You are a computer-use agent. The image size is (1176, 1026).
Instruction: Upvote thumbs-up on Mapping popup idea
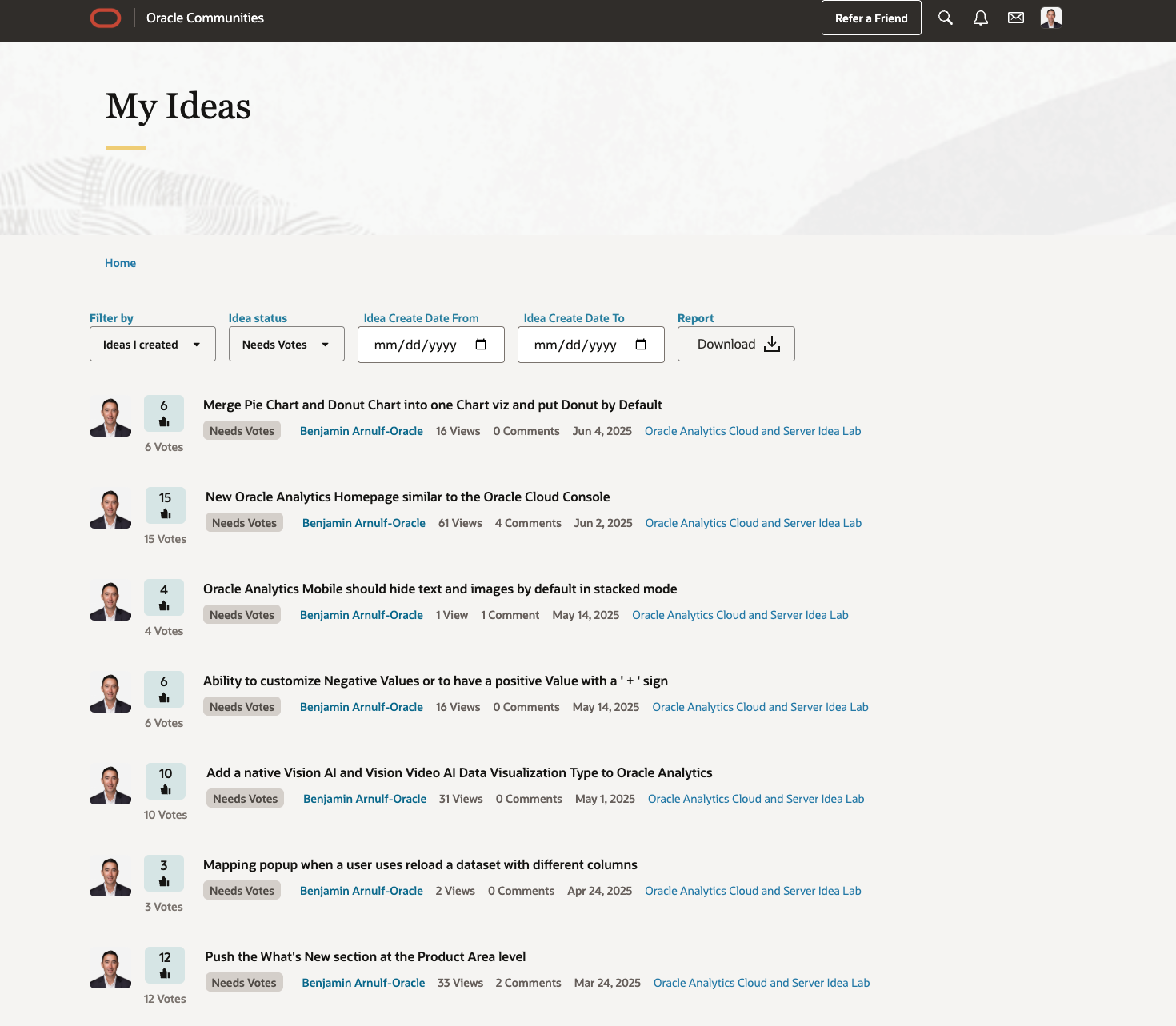tap(164, 881)
